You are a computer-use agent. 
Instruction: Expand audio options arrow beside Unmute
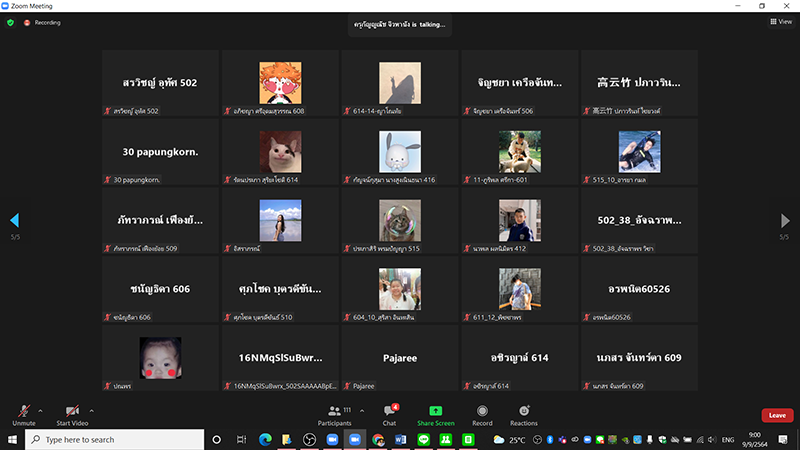pyautogui.click(x=40, y=409)
